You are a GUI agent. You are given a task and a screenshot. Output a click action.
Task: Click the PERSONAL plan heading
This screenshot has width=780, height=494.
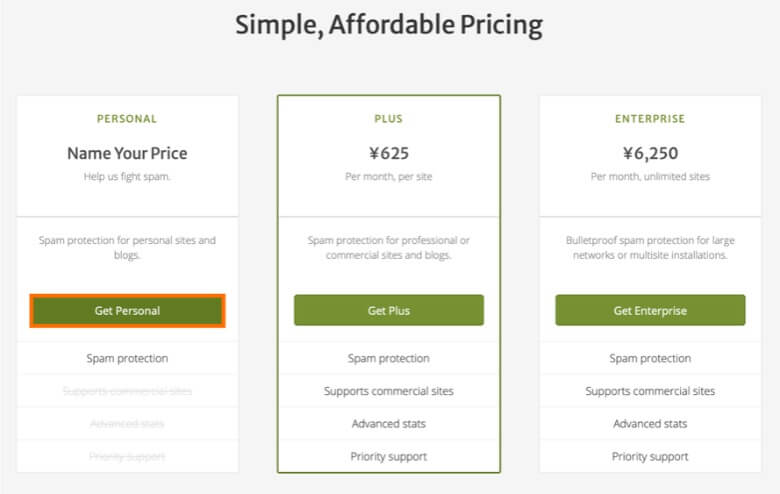point(127,119)
